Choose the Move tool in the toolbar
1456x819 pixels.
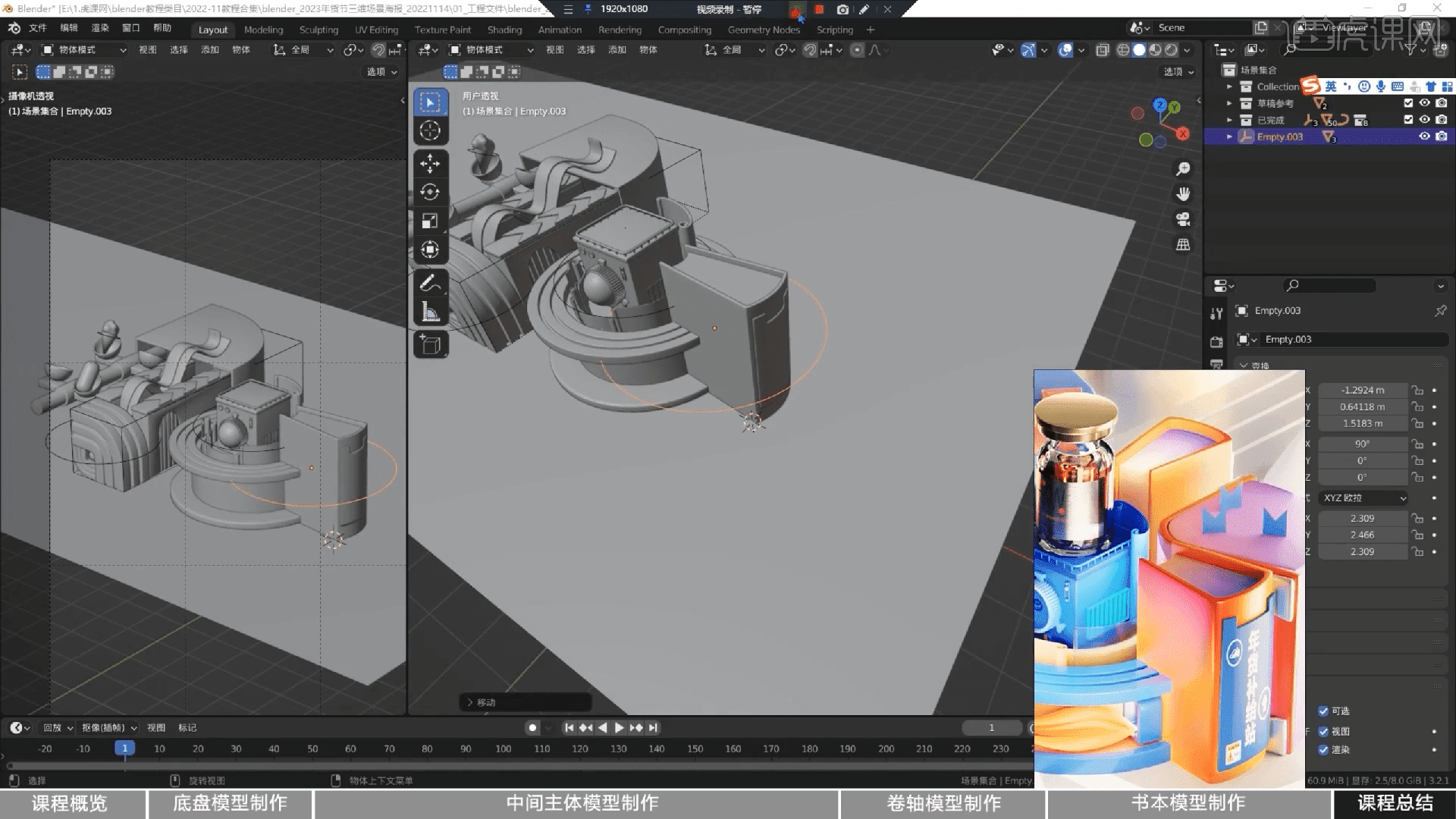(430, 163)
